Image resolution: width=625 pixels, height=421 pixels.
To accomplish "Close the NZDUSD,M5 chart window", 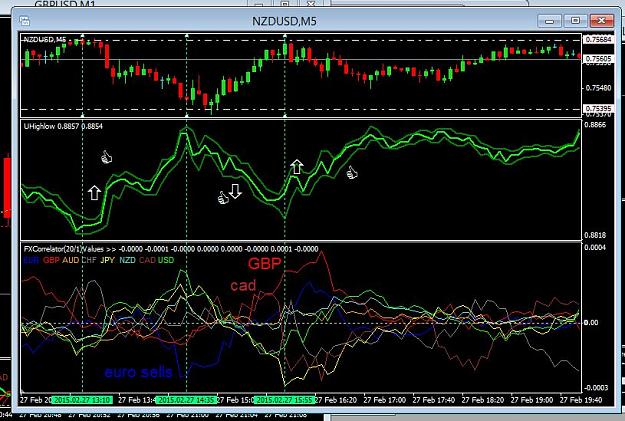I will pyautogui.click(x=601, y=21).
